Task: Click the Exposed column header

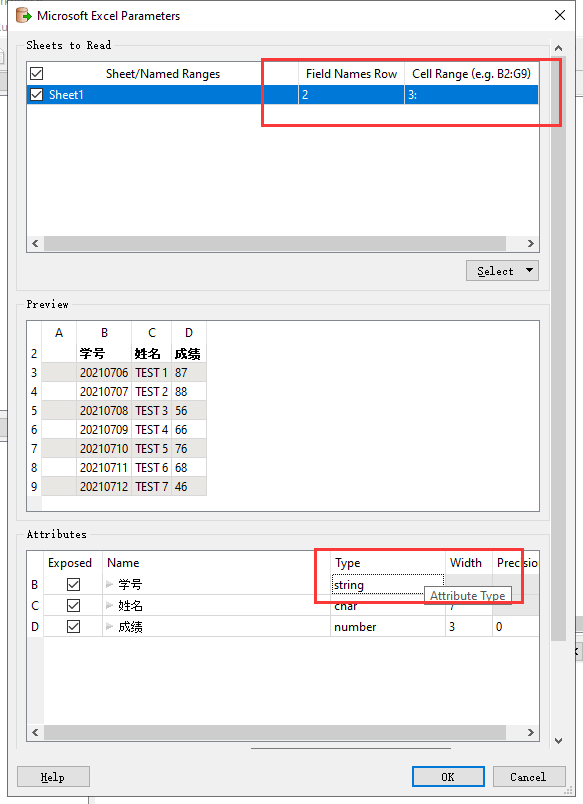Action: pos(72,563)
